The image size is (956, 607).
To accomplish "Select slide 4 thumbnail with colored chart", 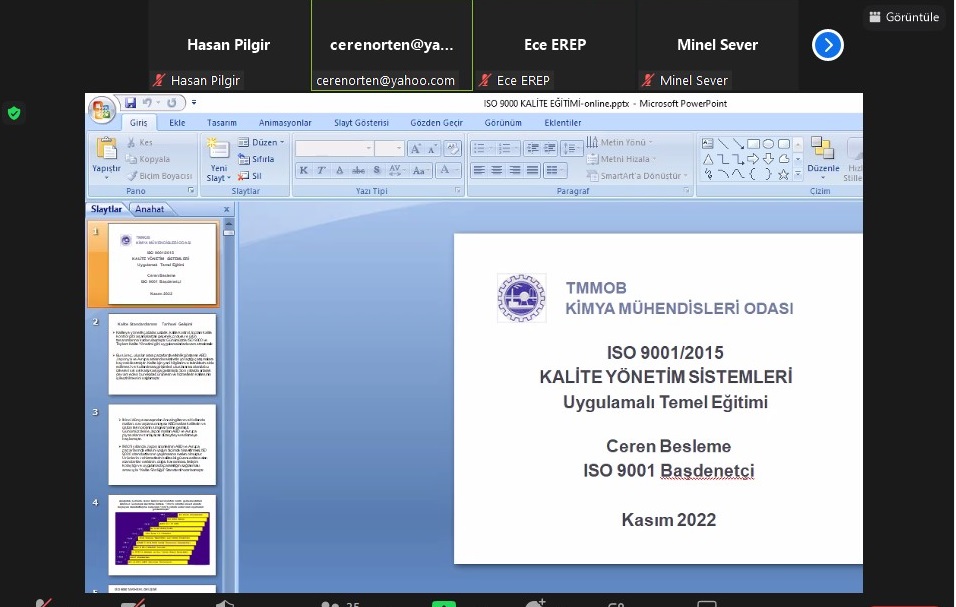I will click(x=162, y=535).
